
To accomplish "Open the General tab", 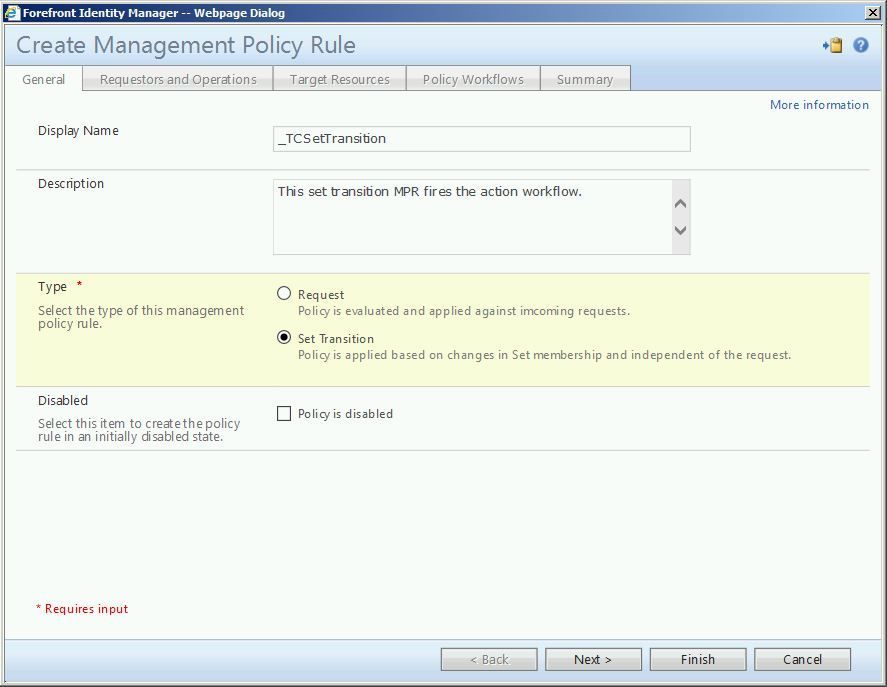I will click(44, 79).
